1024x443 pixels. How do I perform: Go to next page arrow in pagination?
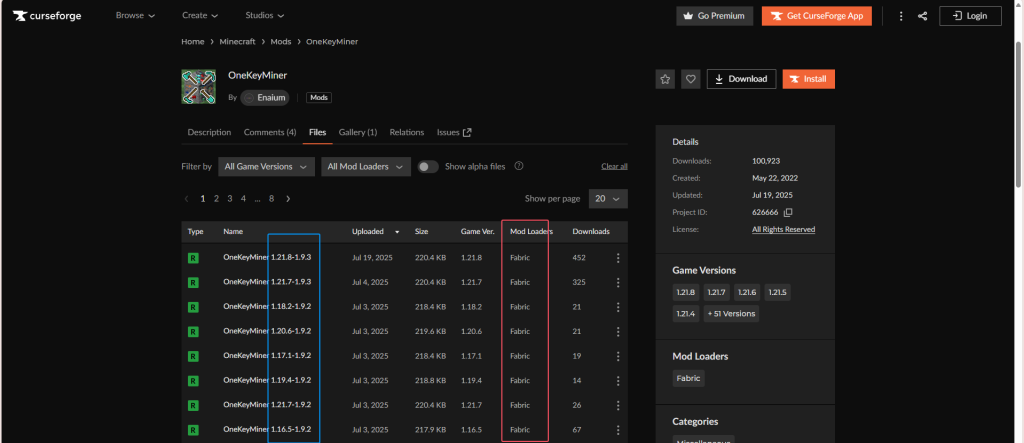pyautogui.click(x=289, y=199)
